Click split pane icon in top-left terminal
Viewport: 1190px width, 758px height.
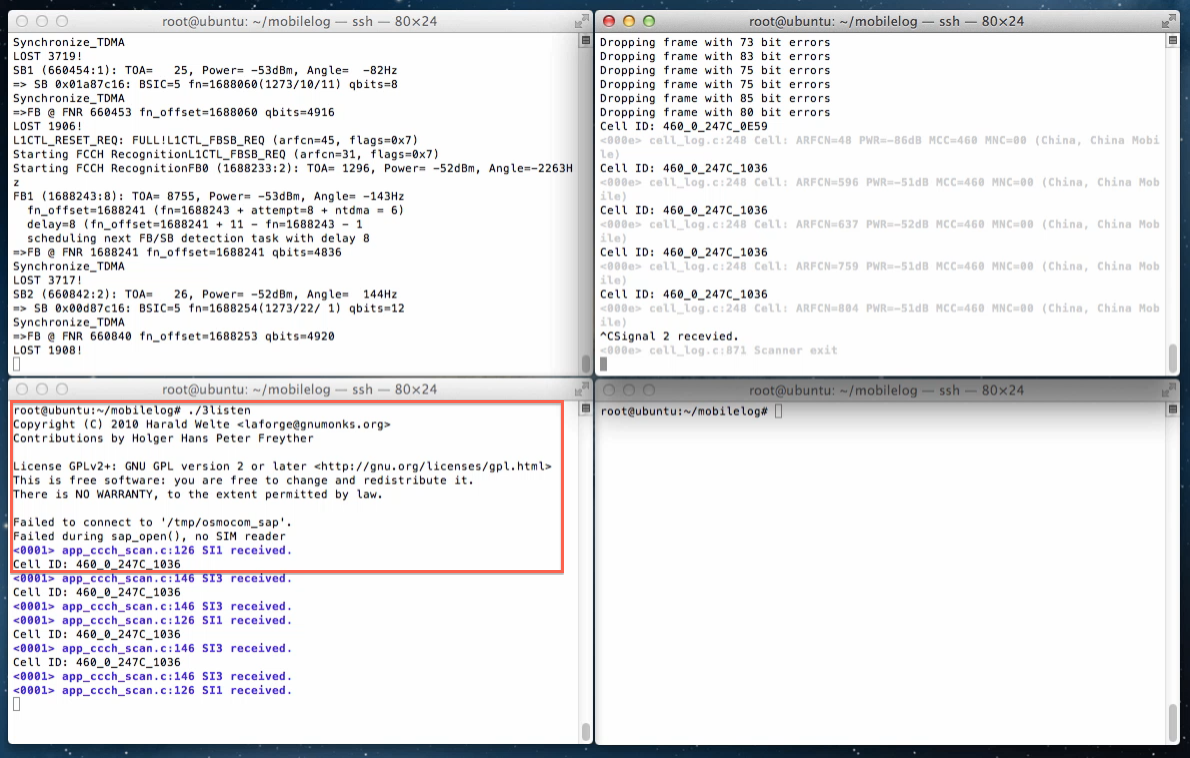(585, 41)
